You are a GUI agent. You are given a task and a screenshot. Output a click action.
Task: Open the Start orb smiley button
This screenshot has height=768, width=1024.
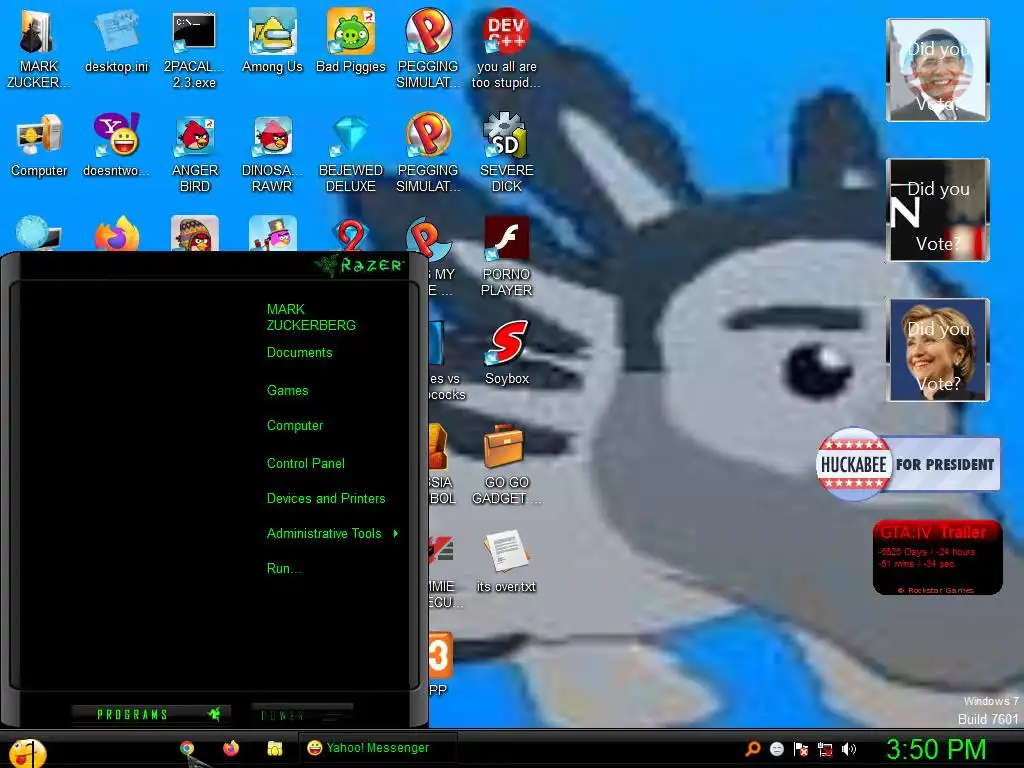point(27,753)
